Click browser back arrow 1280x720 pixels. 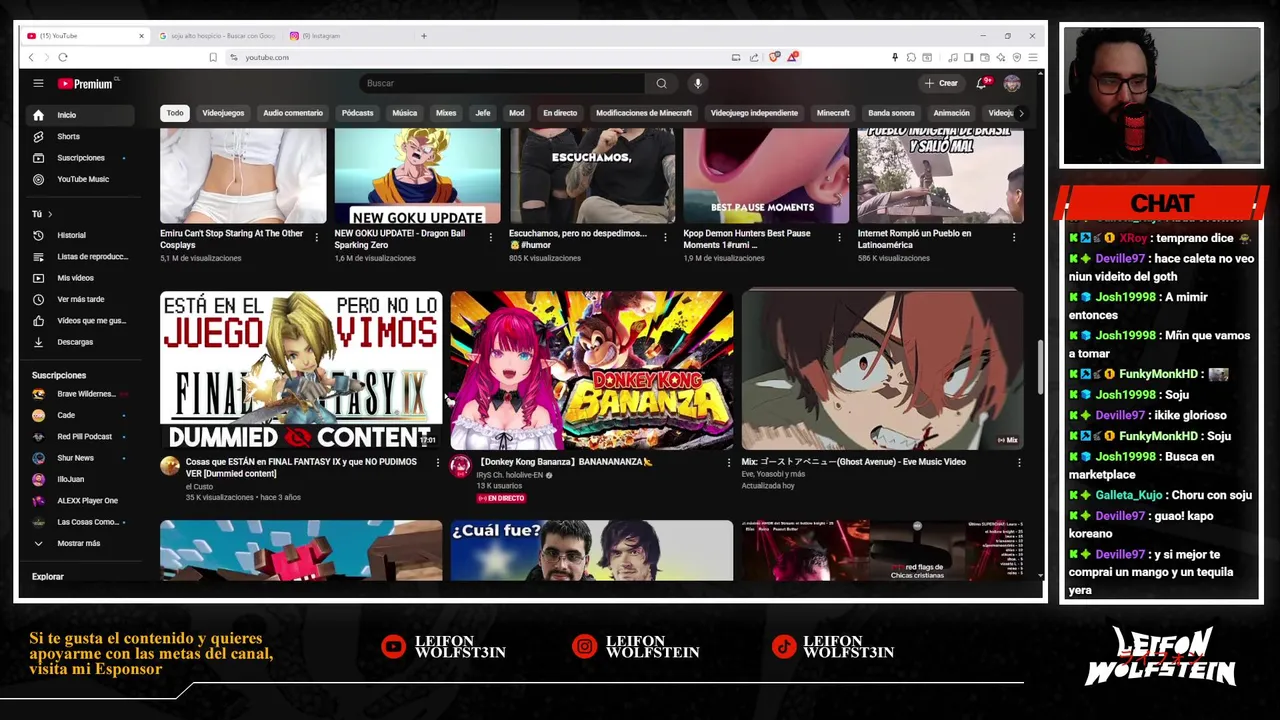(31, 57)
